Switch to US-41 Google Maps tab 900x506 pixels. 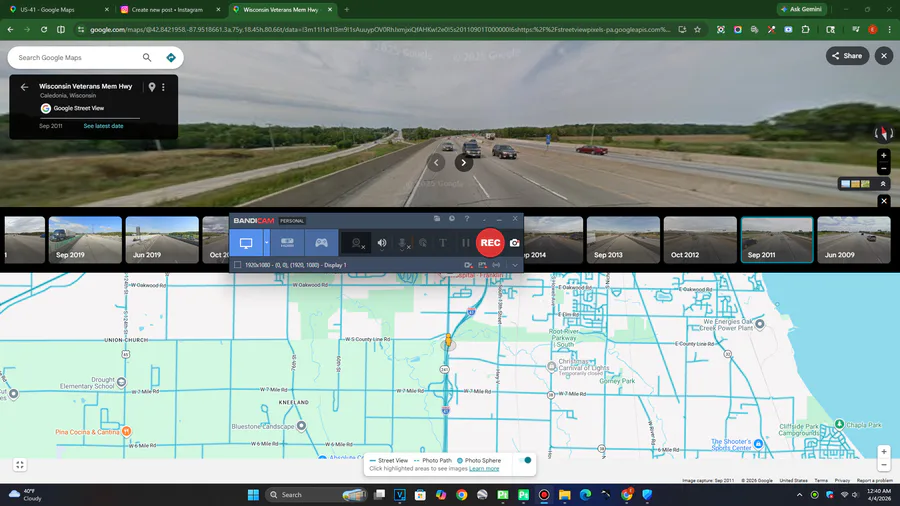(57, 10)
